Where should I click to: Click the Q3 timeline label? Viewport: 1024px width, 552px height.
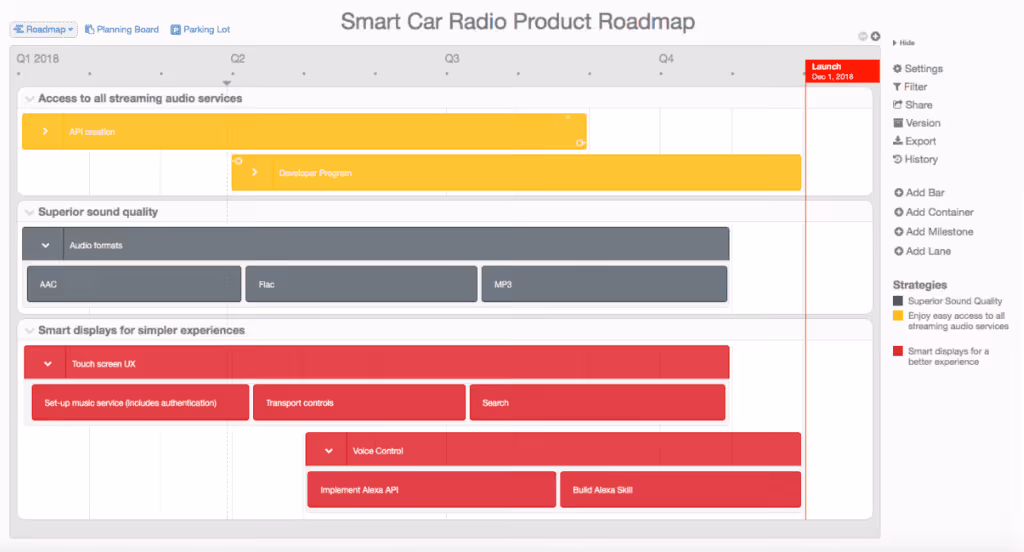(x=452, y=59)
